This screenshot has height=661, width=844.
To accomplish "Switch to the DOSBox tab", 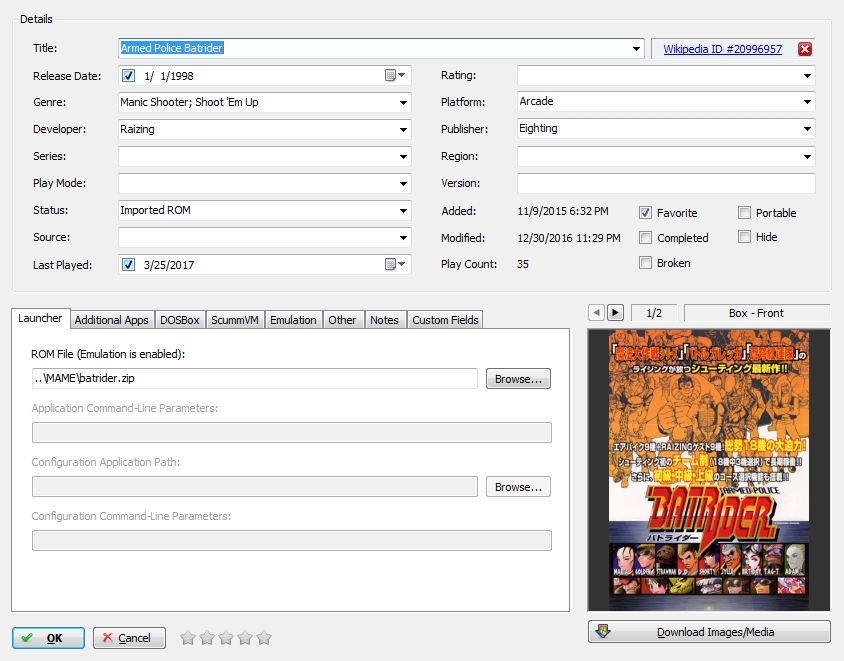I will (180, 320).
